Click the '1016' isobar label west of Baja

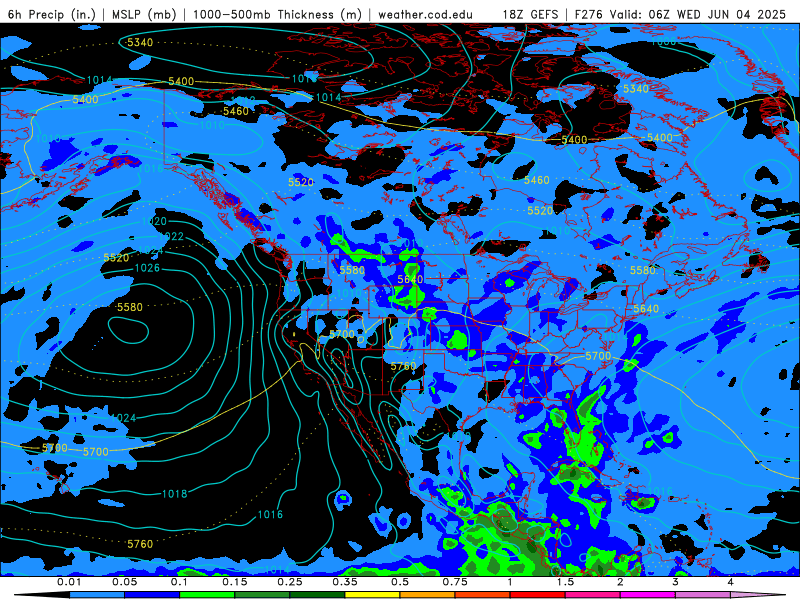pos(270,514)
